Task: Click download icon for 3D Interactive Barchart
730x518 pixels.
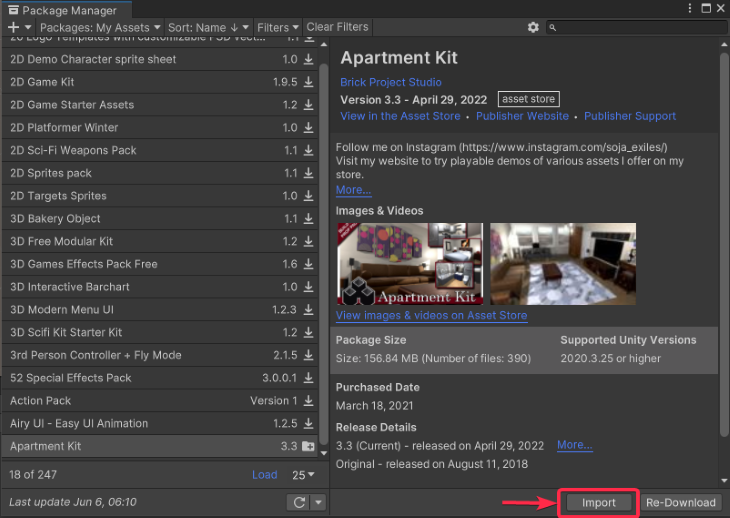Action: pos(308,287)
